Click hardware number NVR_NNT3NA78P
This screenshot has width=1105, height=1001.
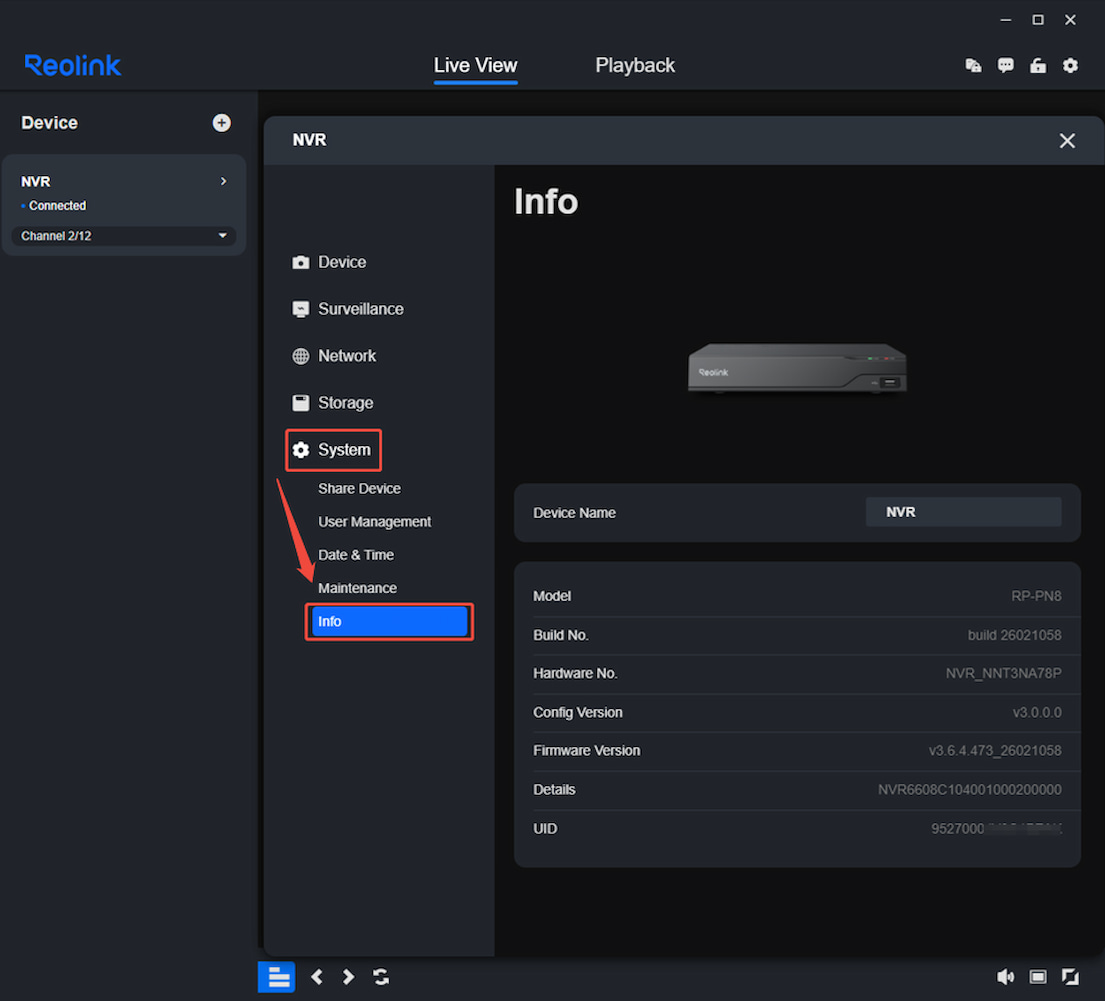click(x=1004, y=673)
